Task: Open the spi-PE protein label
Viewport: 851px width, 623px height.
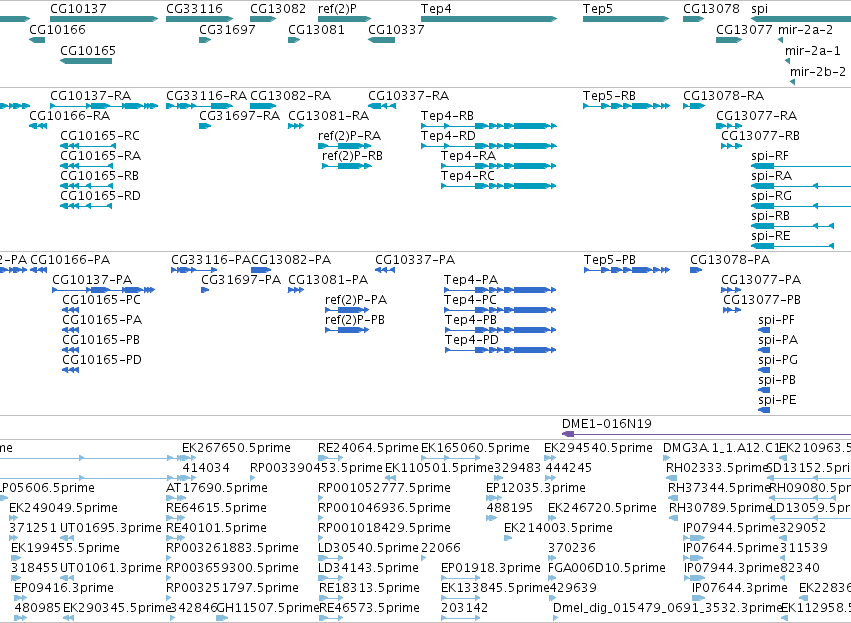Action: pyautogui.click(x=777, y=399)
